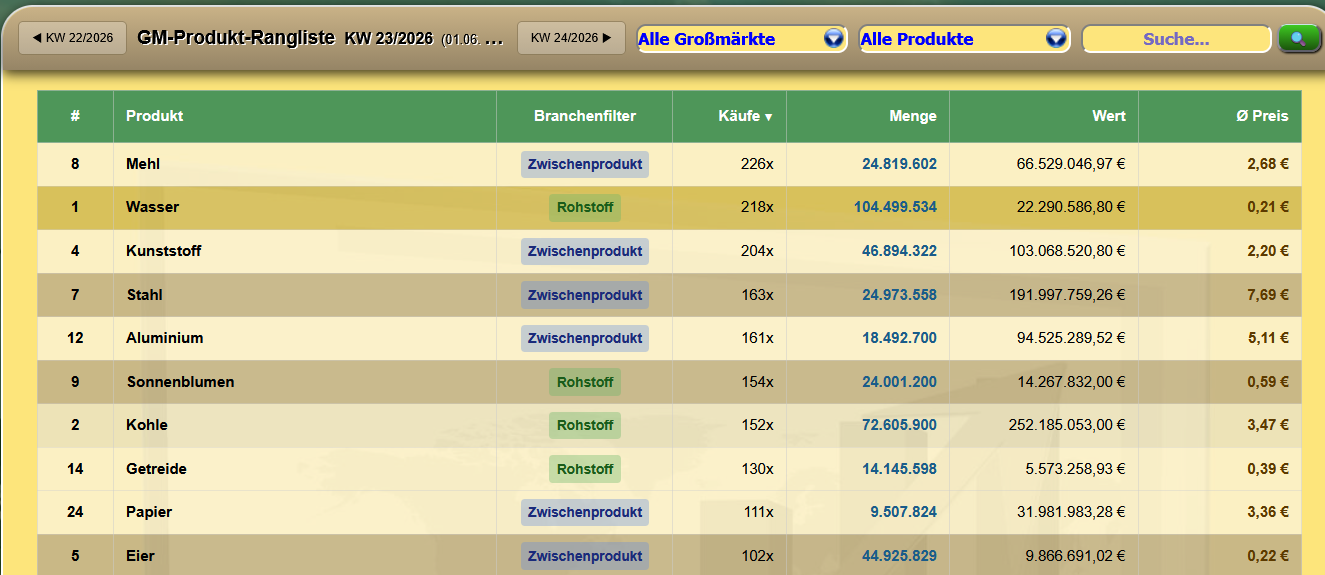
Task: Select value 191.997.759,26 € for Stahl
Action: [x=1067, y=295]
